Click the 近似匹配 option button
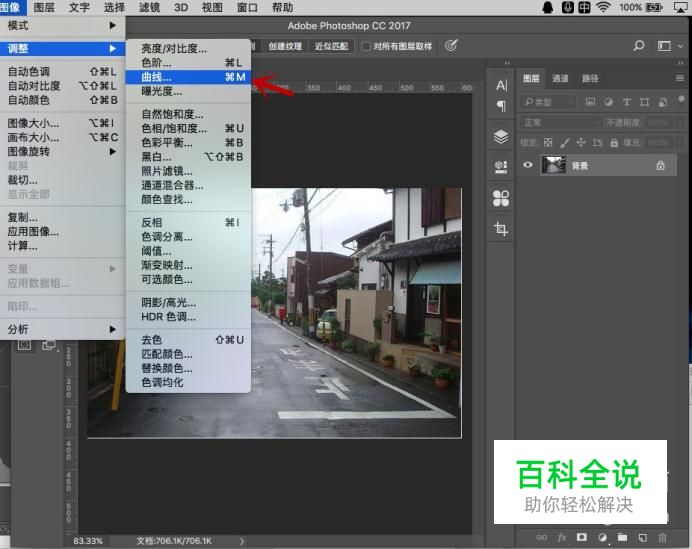 [x=331, y=46]
